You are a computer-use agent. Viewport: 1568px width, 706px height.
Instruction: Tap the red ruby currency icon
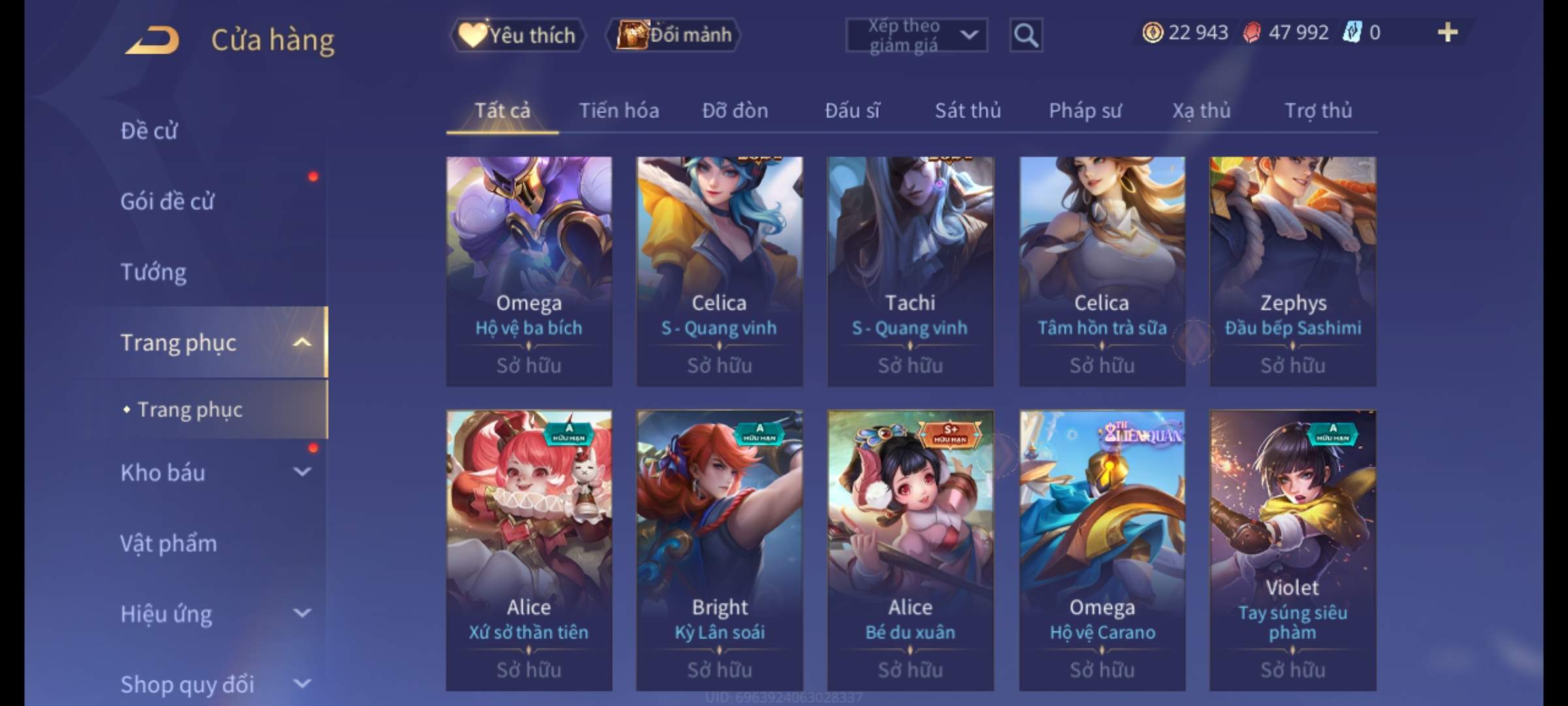[1252, 32]
